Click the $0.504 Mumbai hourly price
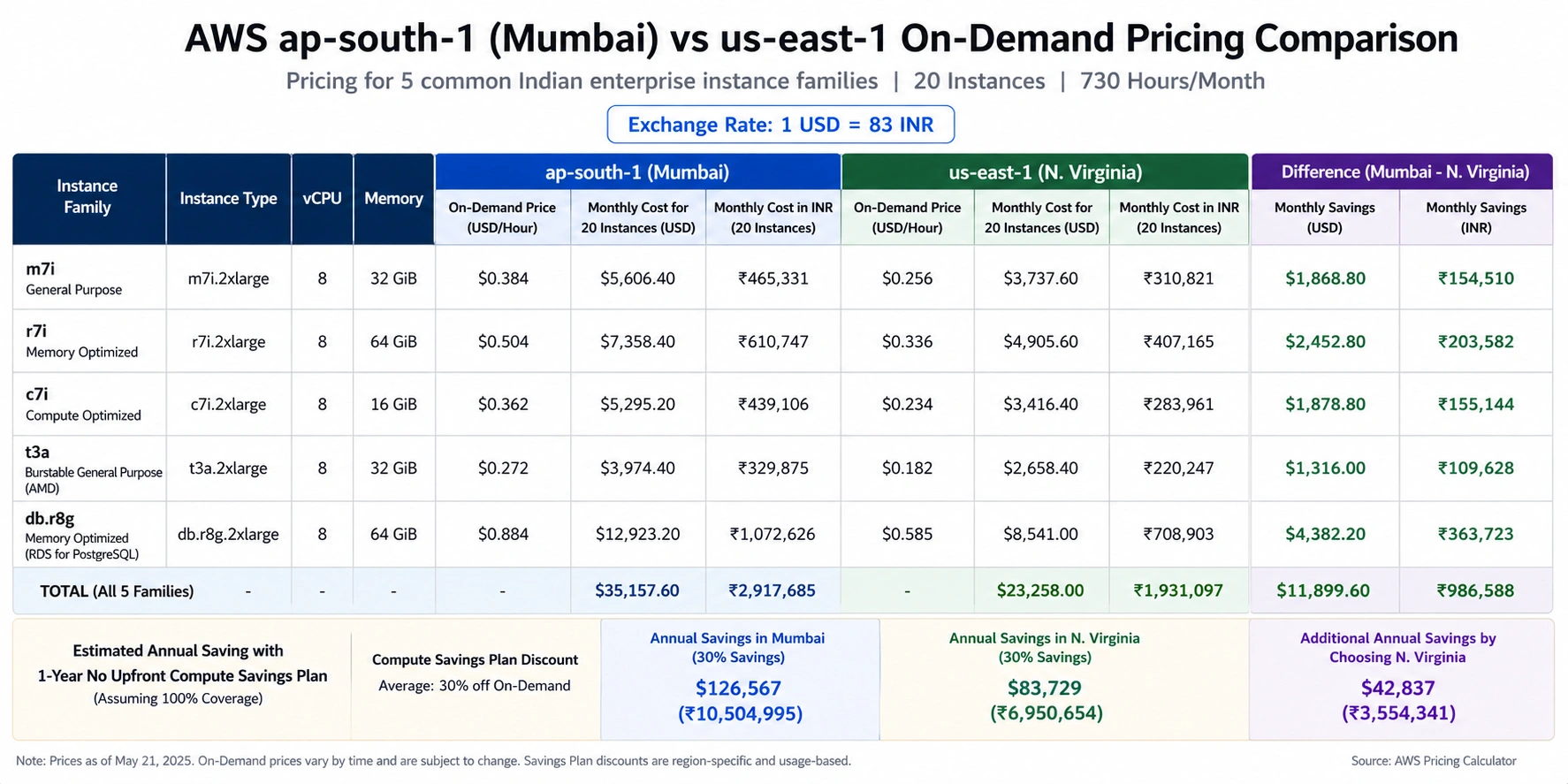This screenshot has width=1568, height=784. click(x=503, y=341)
